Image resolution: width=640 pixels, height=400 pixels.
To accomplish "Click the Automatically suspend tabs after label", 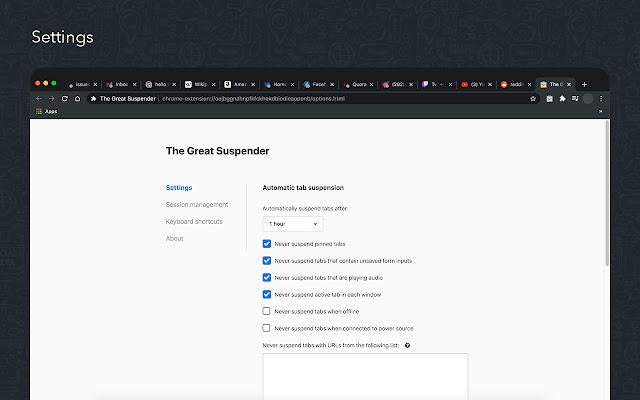I will click(305, 208).
